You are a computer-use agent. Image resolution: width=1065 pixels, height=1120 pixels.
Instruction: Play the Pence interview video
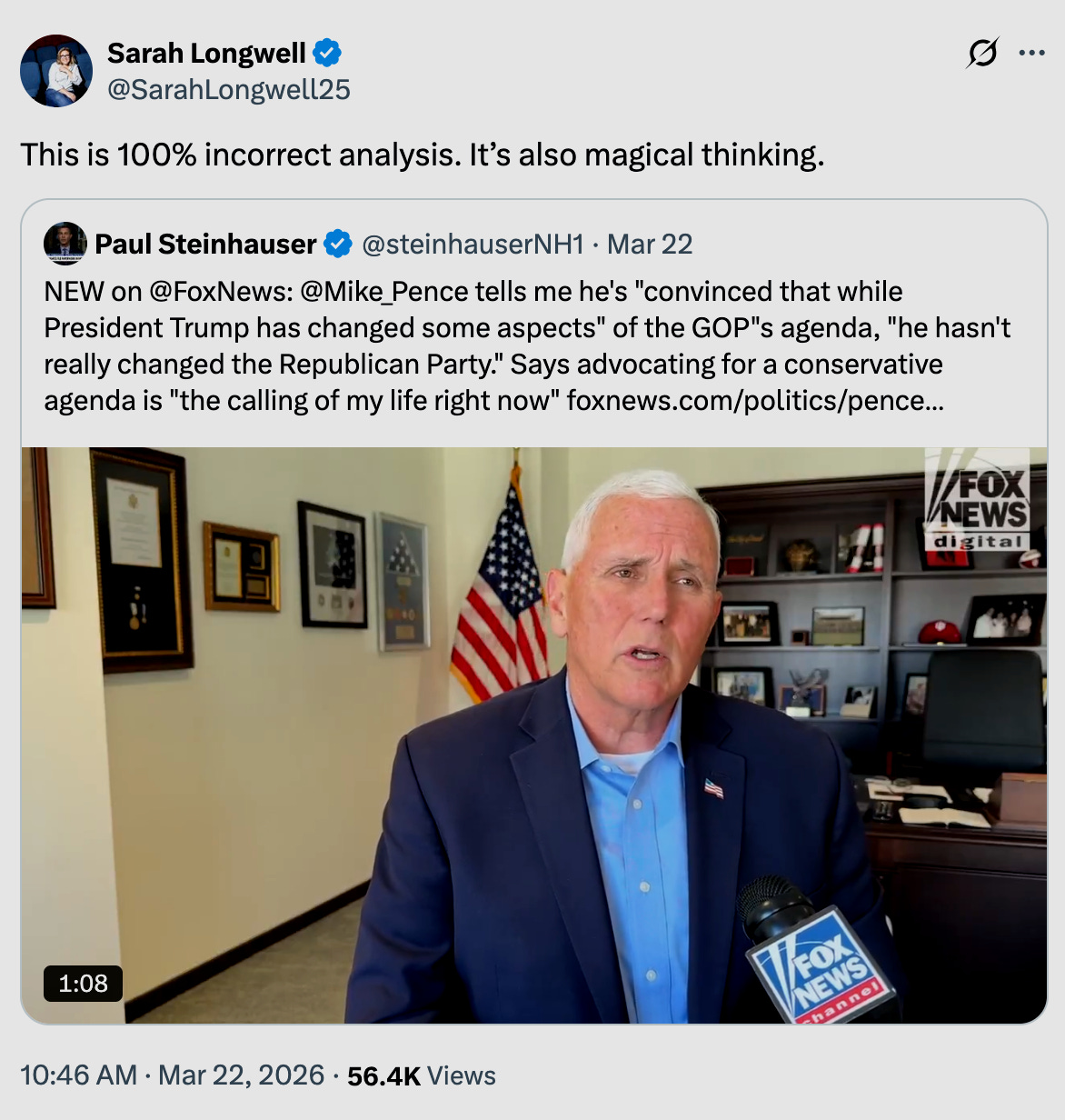(534, 735)
